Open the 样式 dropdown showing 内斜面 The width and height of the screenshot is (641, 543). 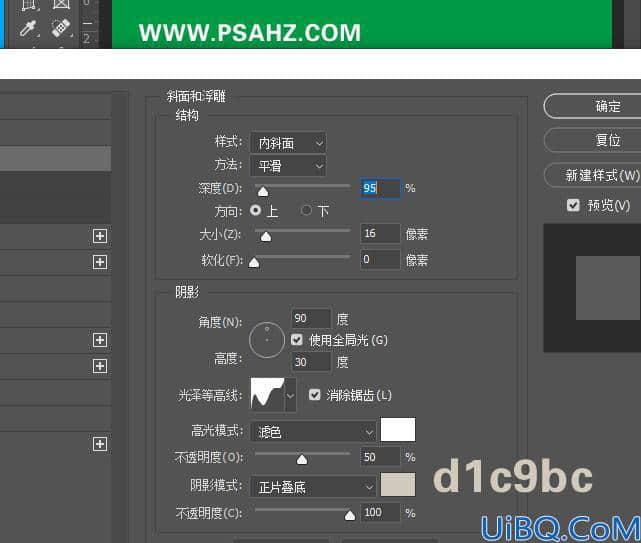pos(288,143)
